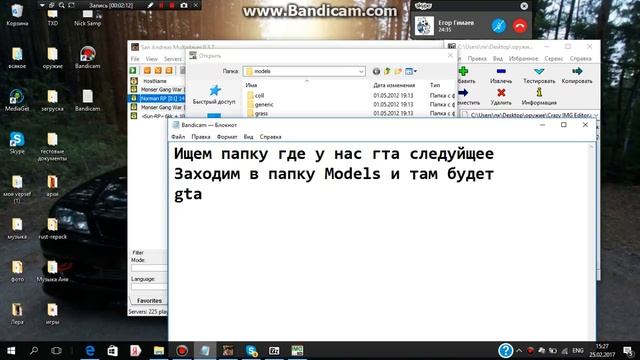Image resolution: width=640 pixels, height=360 pixels.
Task: Open the MediaGet desktop shortcut
Action: 17,100
